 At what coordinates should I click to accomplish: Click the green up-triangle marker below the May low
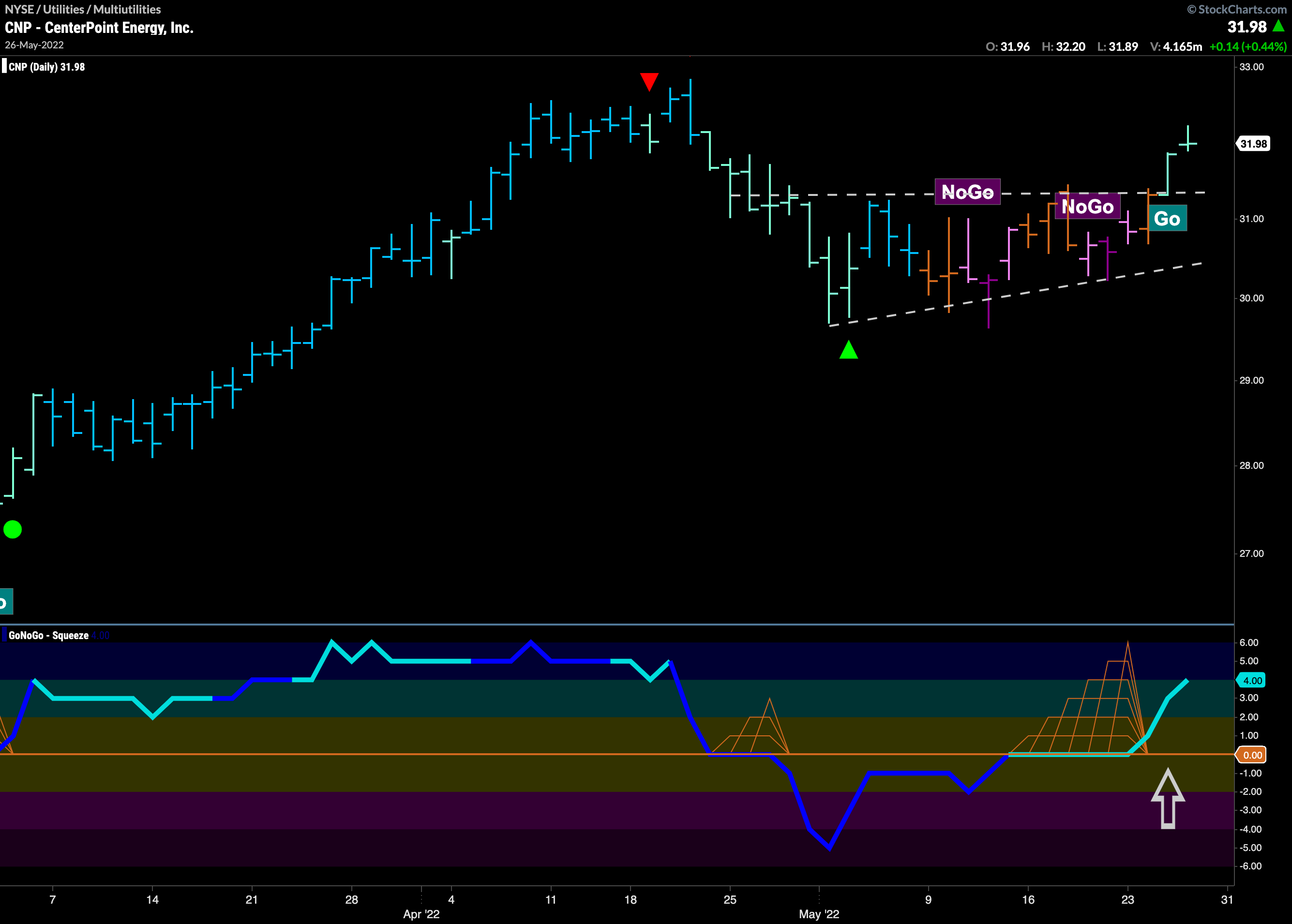(849, 349)
